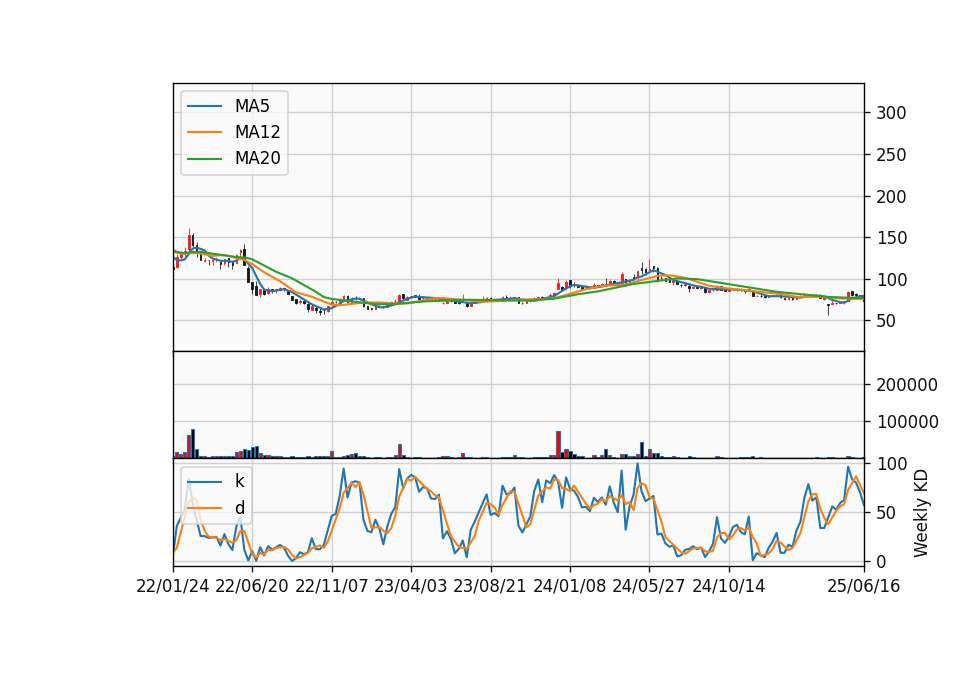Click the 150 price axis label
The height and width of the screenshot is (690, 960).
[891, 238]
